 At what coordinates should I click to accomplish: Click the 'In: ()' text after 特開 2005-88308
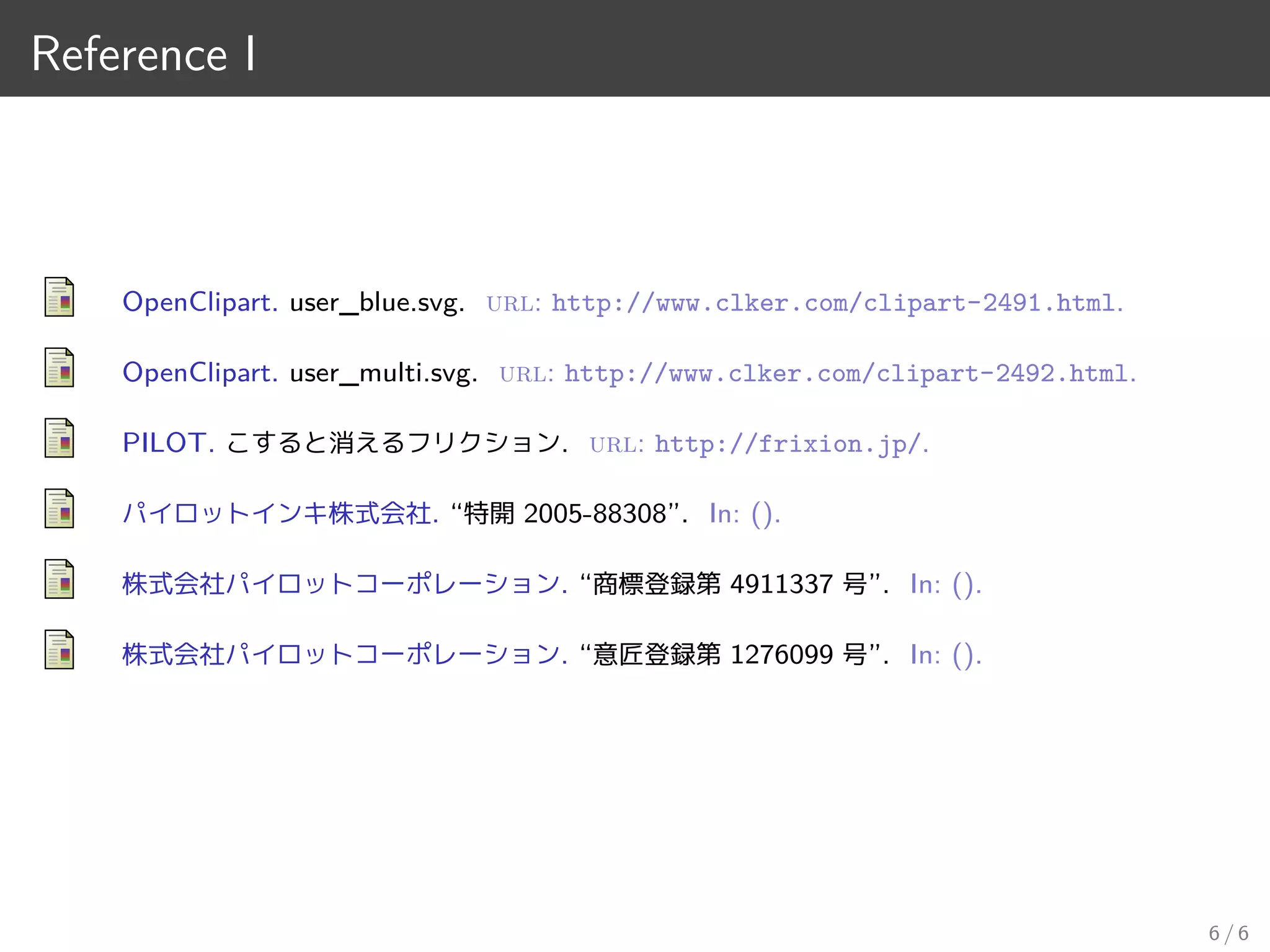click(745, 514)
